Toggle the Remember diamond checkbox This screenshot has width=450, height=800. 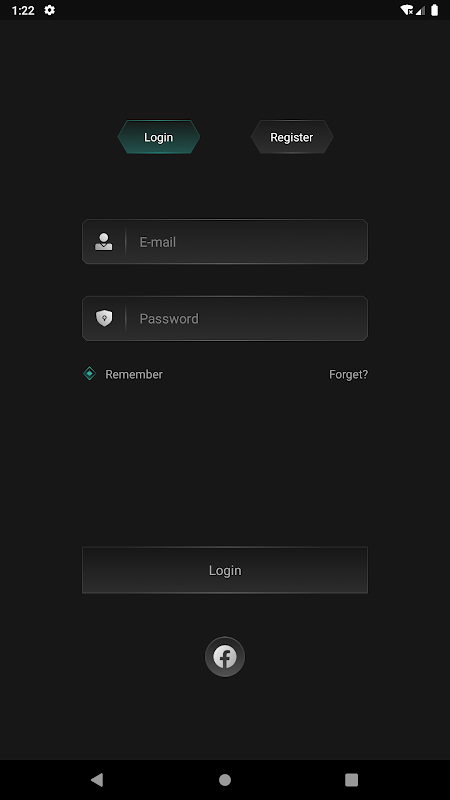point(89,373)
